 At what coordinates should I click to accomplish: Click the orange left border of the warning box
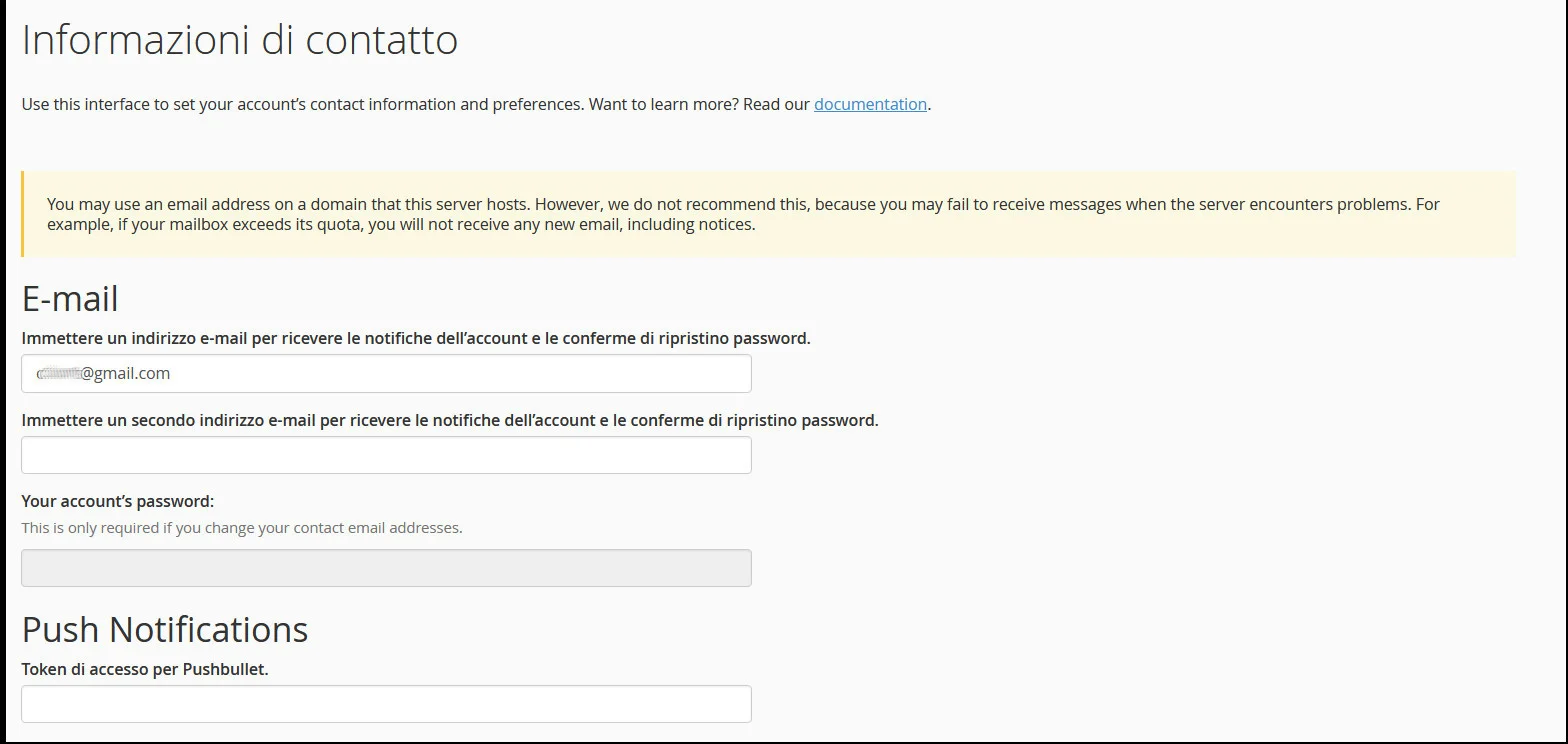tap(22, 214)
